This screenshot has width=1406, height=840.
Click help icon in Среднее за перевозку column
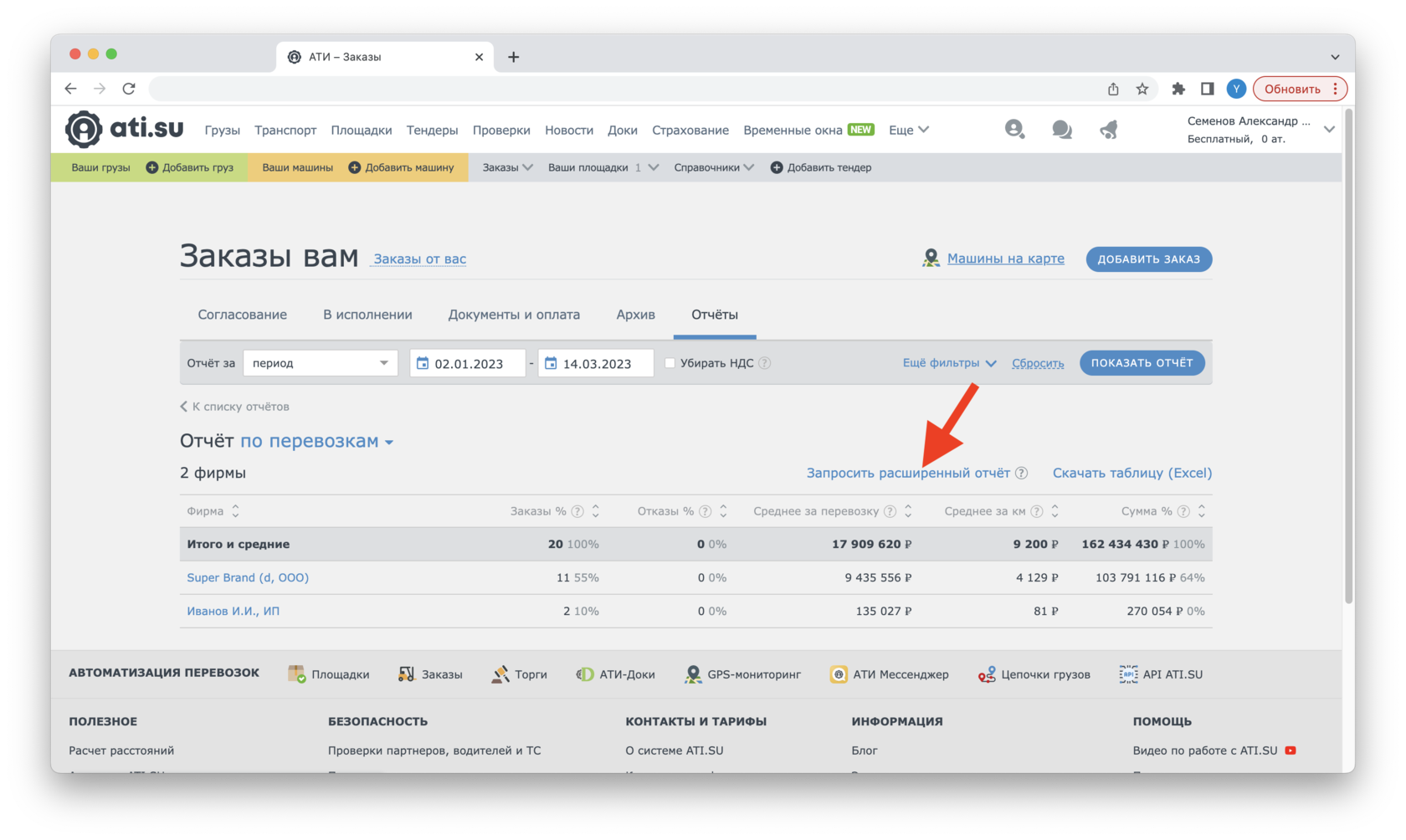pyautogui.click(x=890, y=511)
